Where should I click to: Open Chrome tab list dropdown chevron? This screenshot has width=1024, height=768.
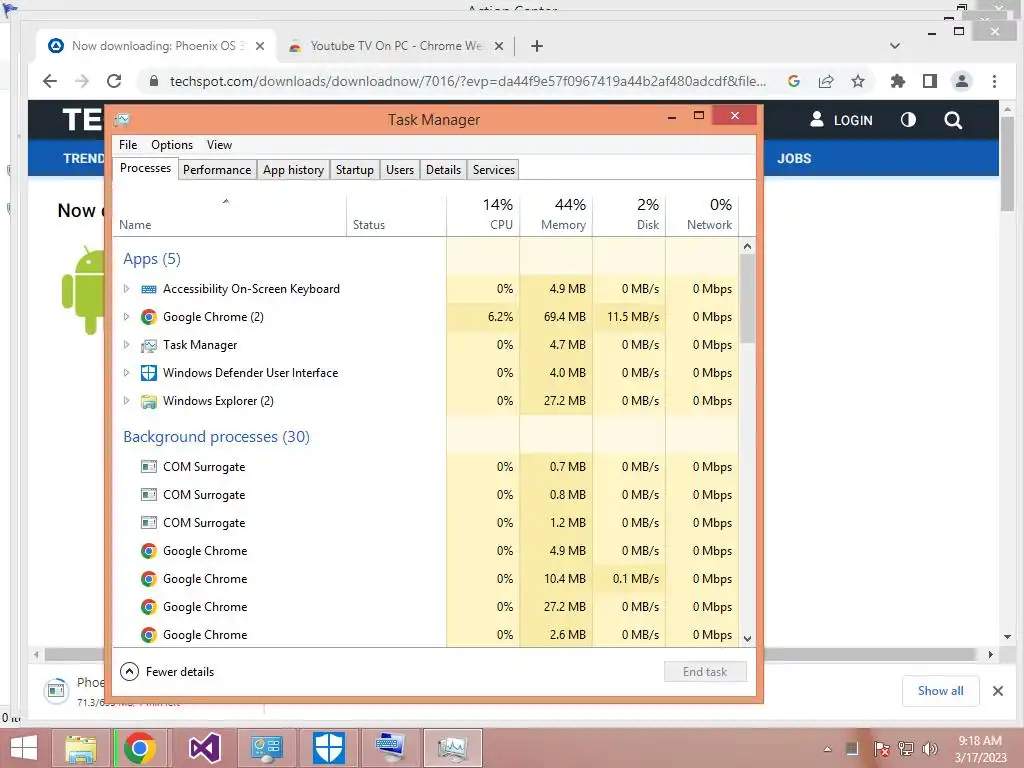coord(895,46)
